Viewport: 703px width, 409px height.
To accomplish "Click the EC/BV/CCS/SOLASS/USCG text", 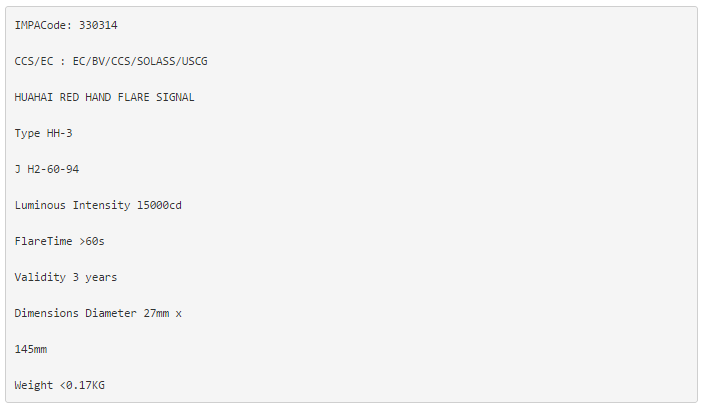I will point(140,61).
